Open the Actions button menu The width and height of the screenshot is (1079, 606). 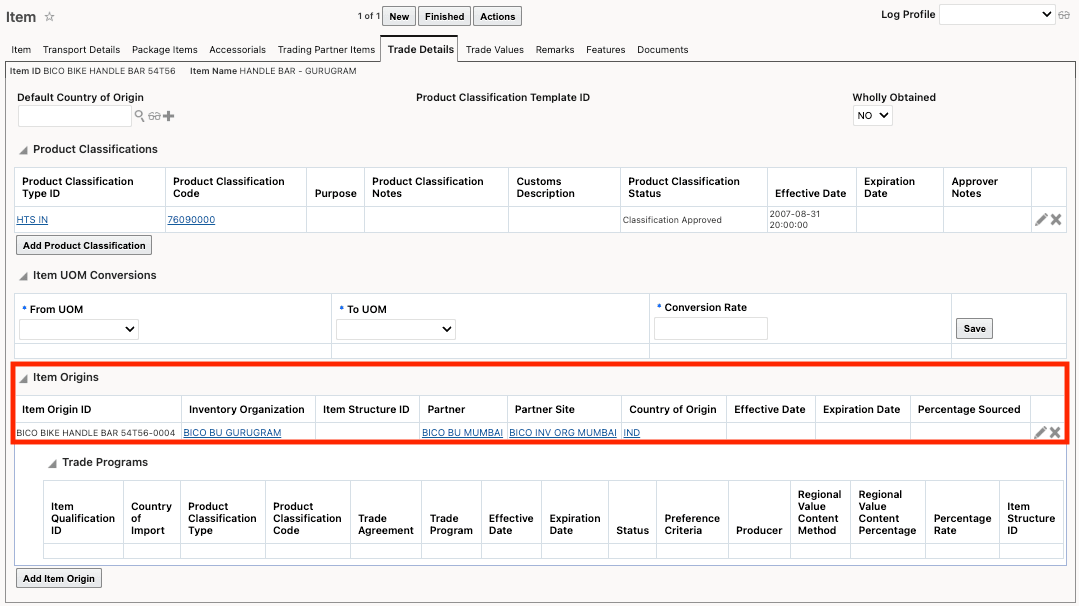(x=498, y=17)
